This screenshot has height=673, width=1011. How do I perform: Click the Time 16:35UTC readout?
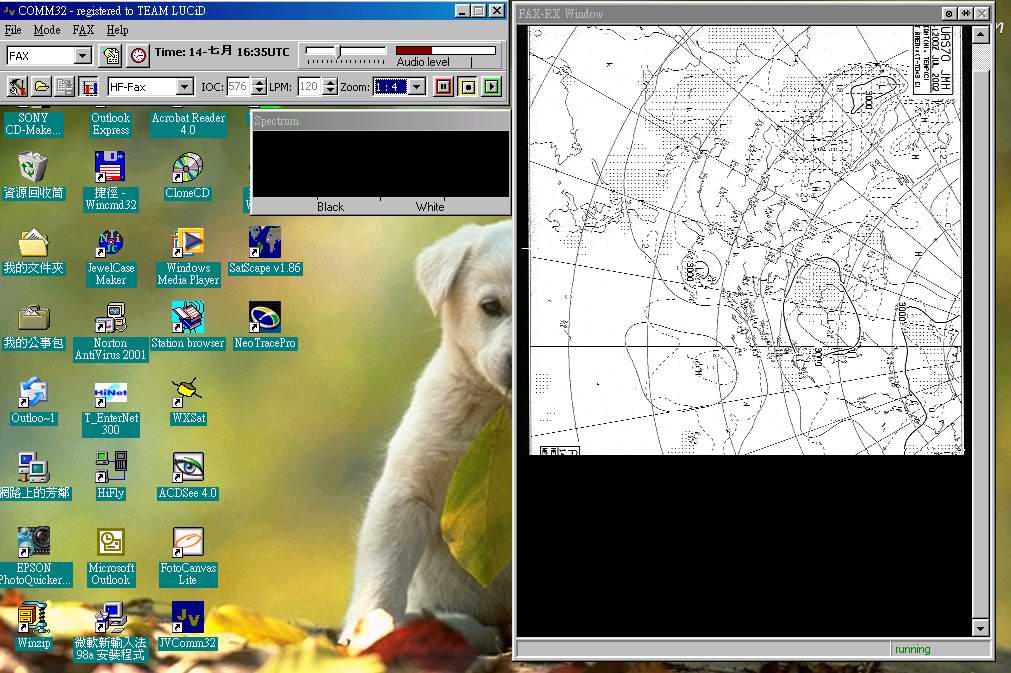click(x=222, y=52)
